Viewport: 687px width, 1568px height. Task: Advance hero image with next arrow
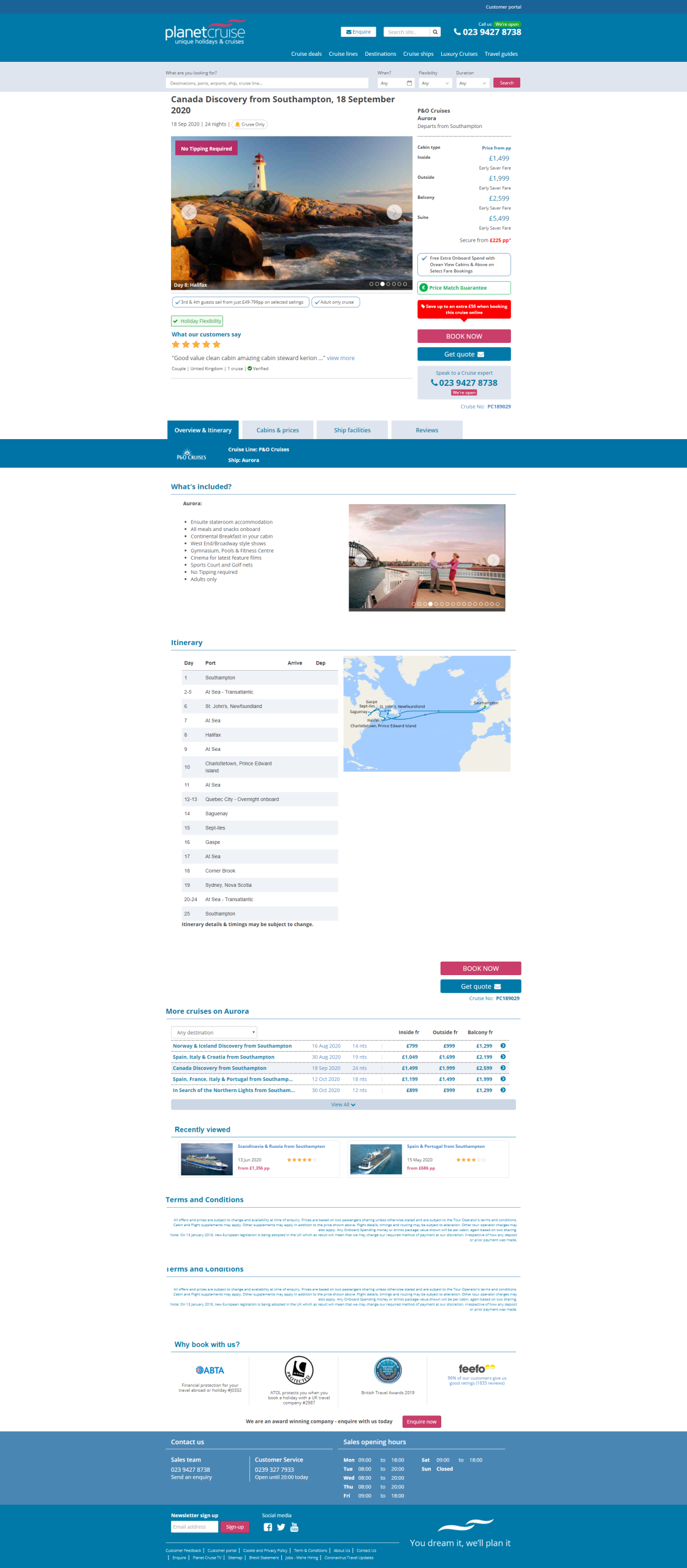coord(394,212)
